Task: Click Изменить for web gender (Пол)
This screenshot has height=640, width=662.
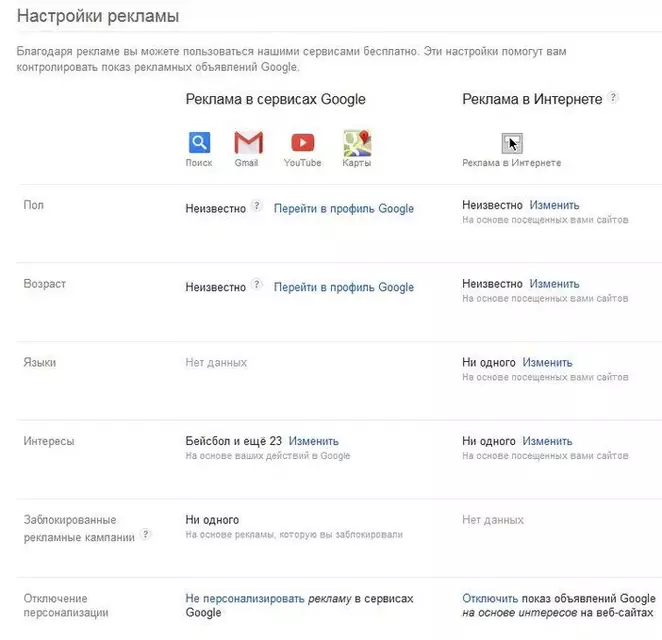Action: (554, 205)
